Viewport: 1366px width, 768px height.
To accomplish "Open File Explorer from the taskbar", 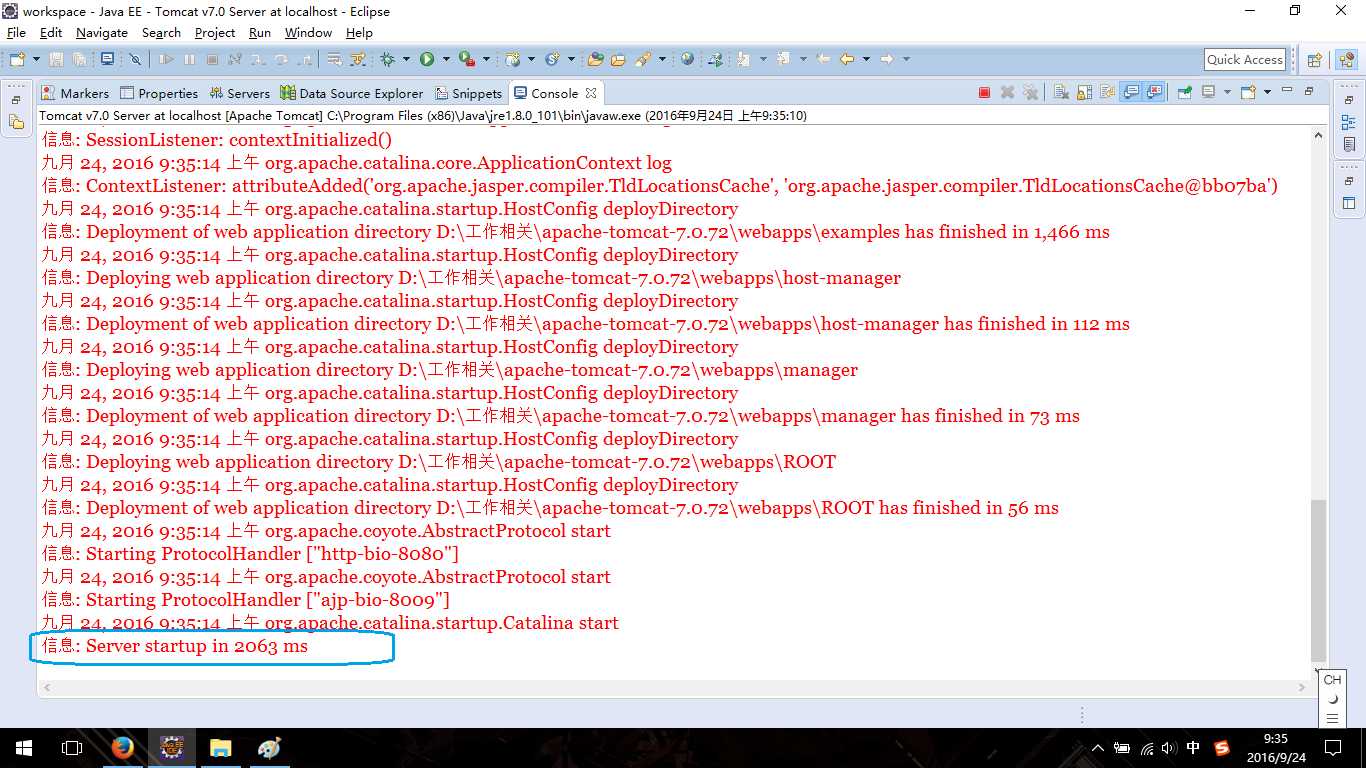I will tap(220, 748).
